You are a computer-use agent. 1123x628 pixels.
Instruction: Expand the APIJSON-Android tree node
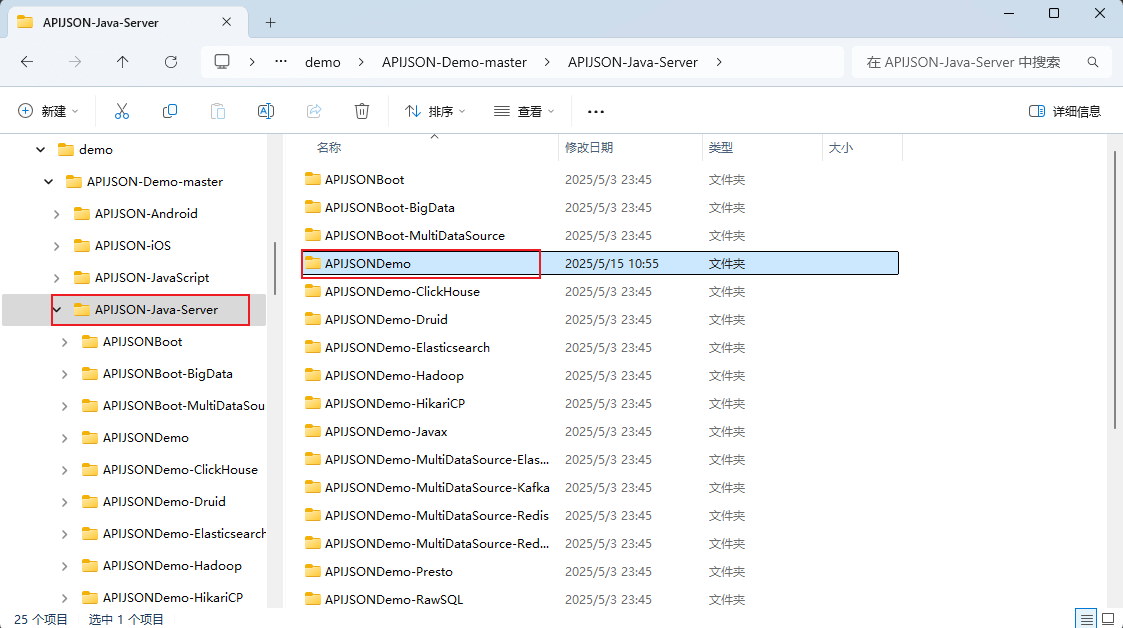[58, 214]
